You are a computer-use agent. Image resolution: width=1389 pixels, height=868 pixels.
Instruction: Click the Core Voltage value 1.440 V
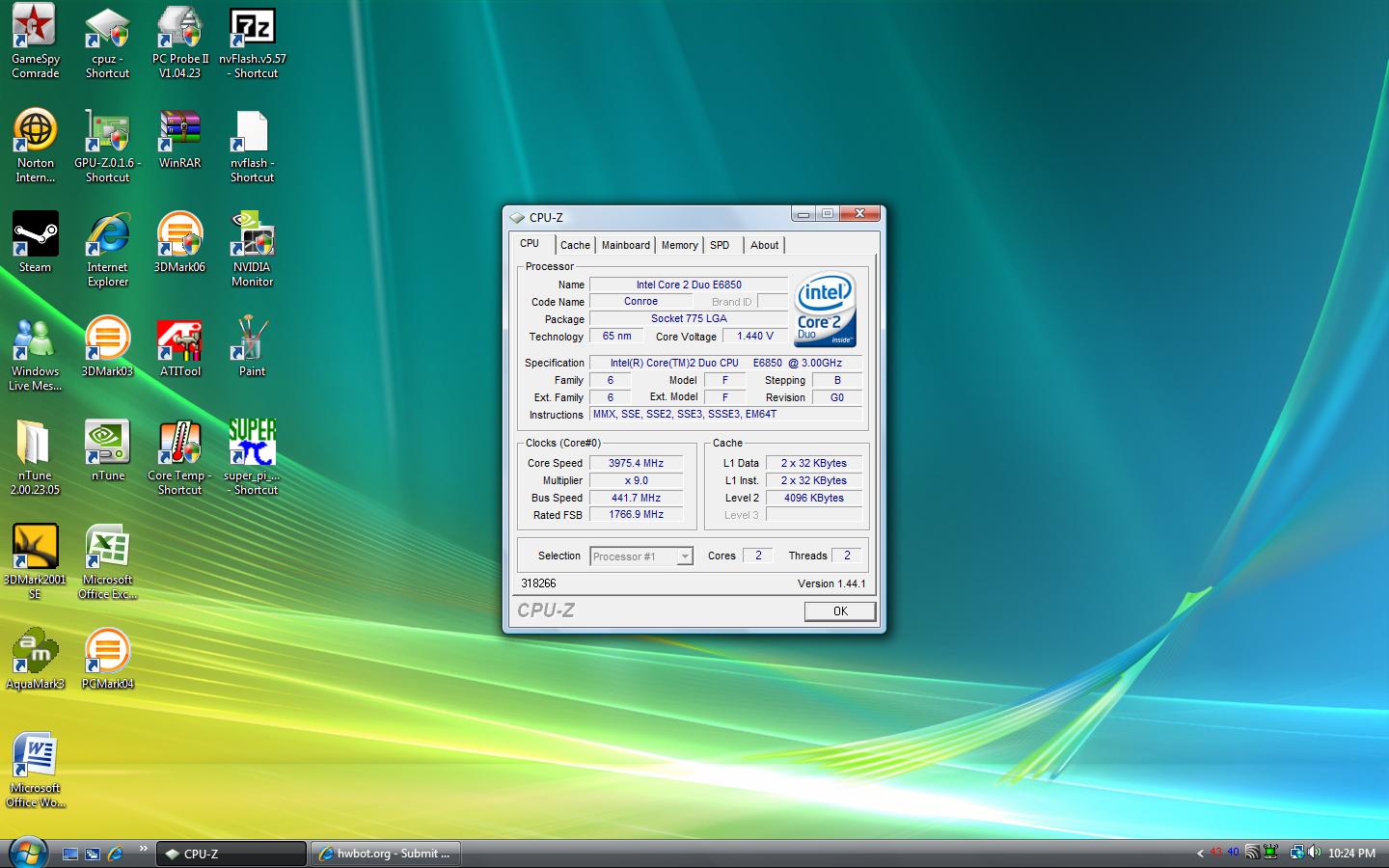[754, 337]
